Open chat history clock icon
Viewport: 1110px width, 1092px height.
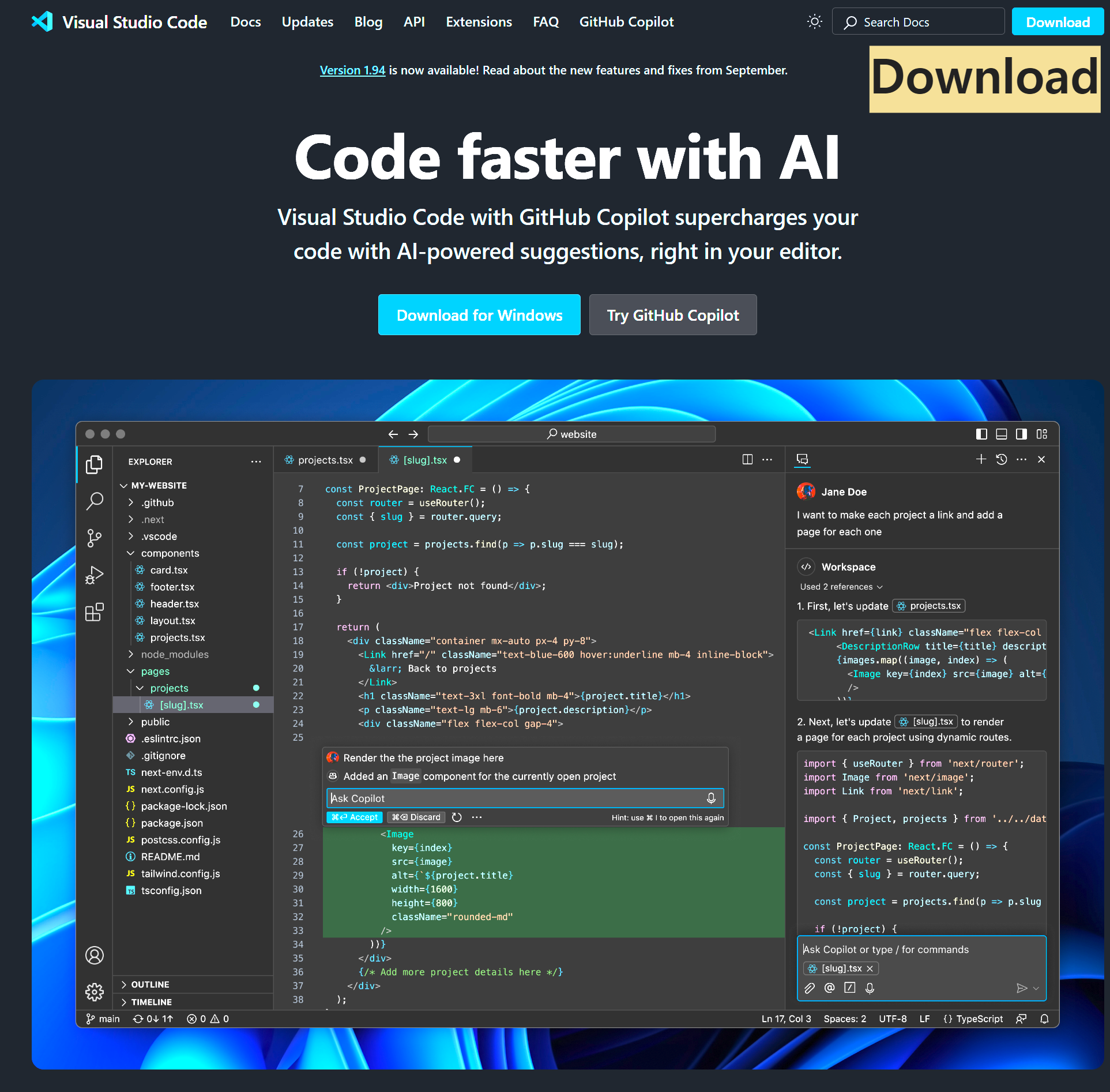pos(1002,459)
